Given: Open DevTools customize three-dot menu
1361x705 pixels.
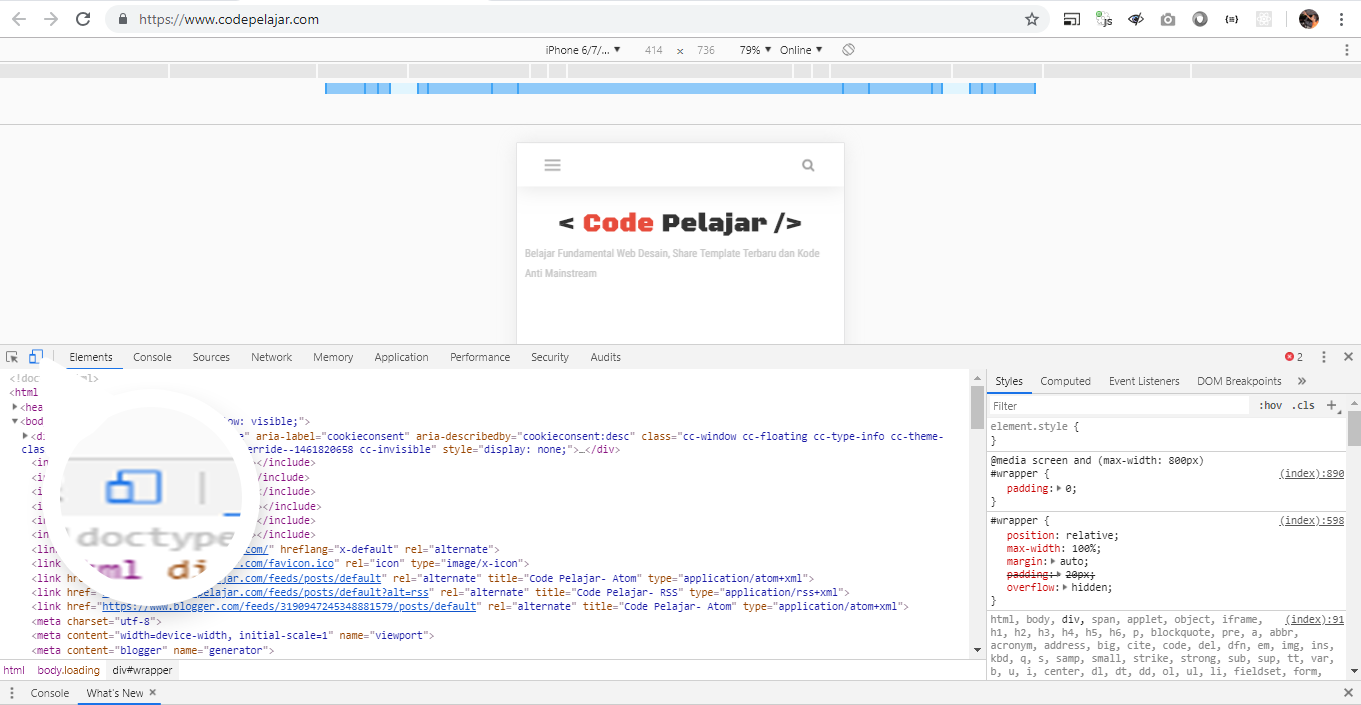Looking at the screenshot, I should point(1324,357).
